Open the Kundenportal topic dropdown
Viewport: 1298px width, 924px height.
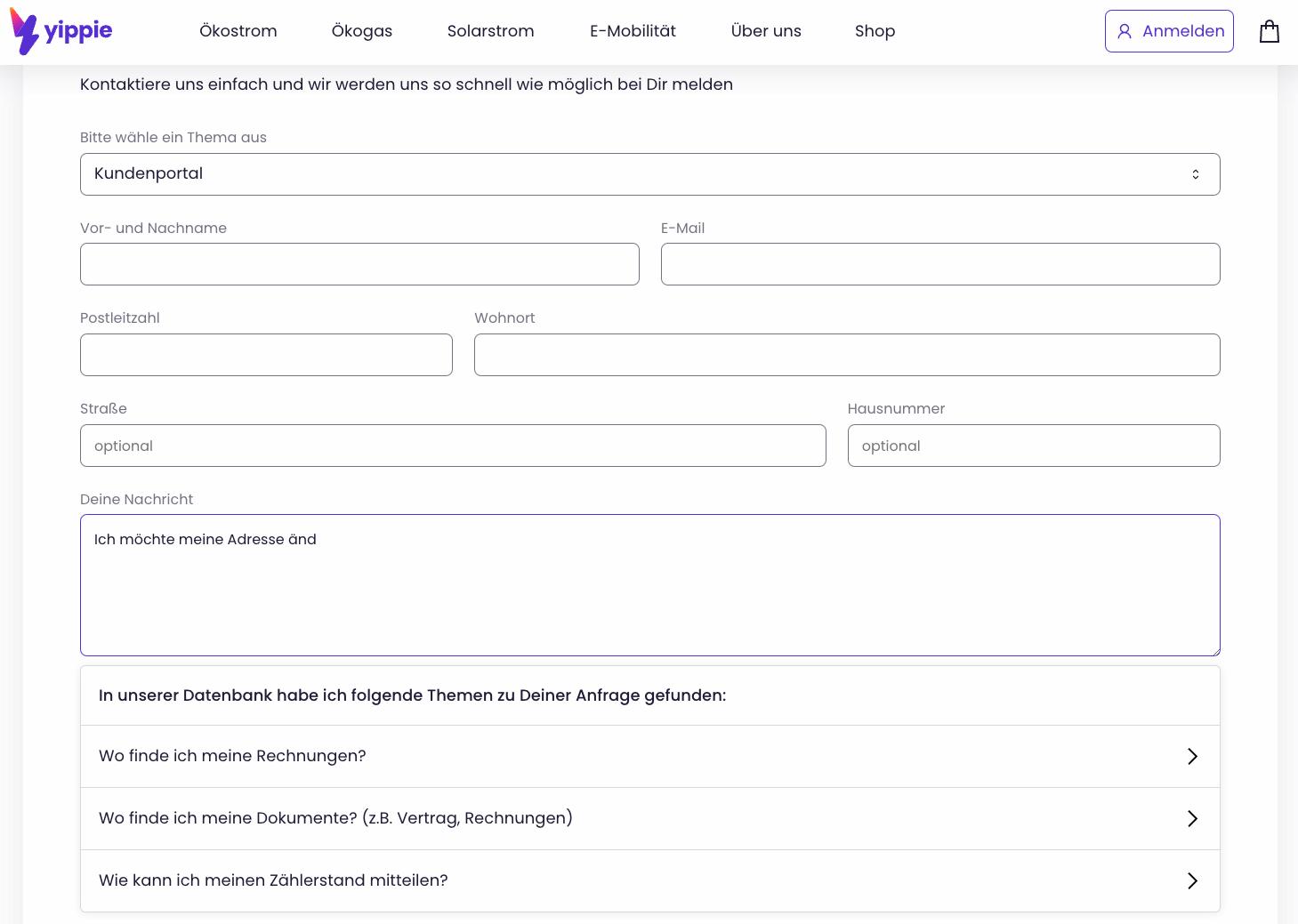pos(649,174)
